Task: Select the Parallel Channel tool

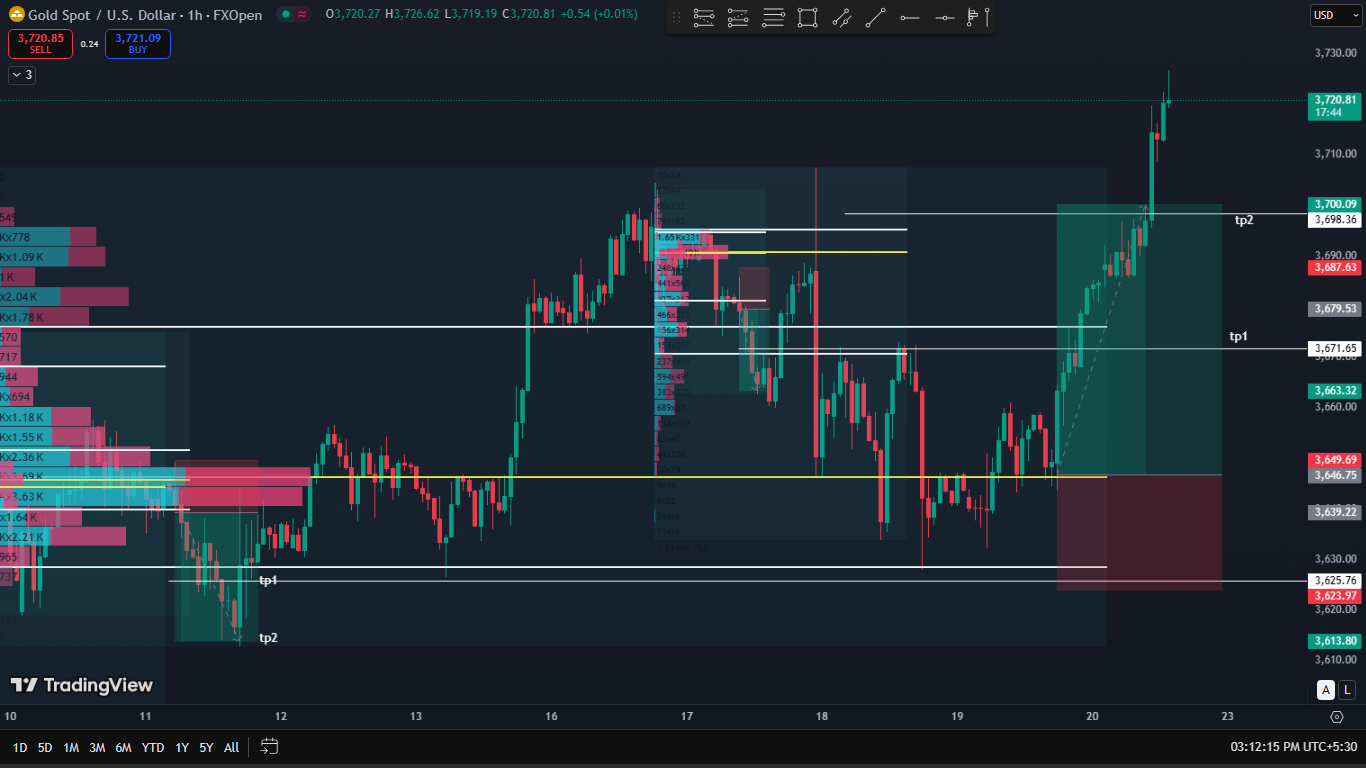Action: coord(841,17)
